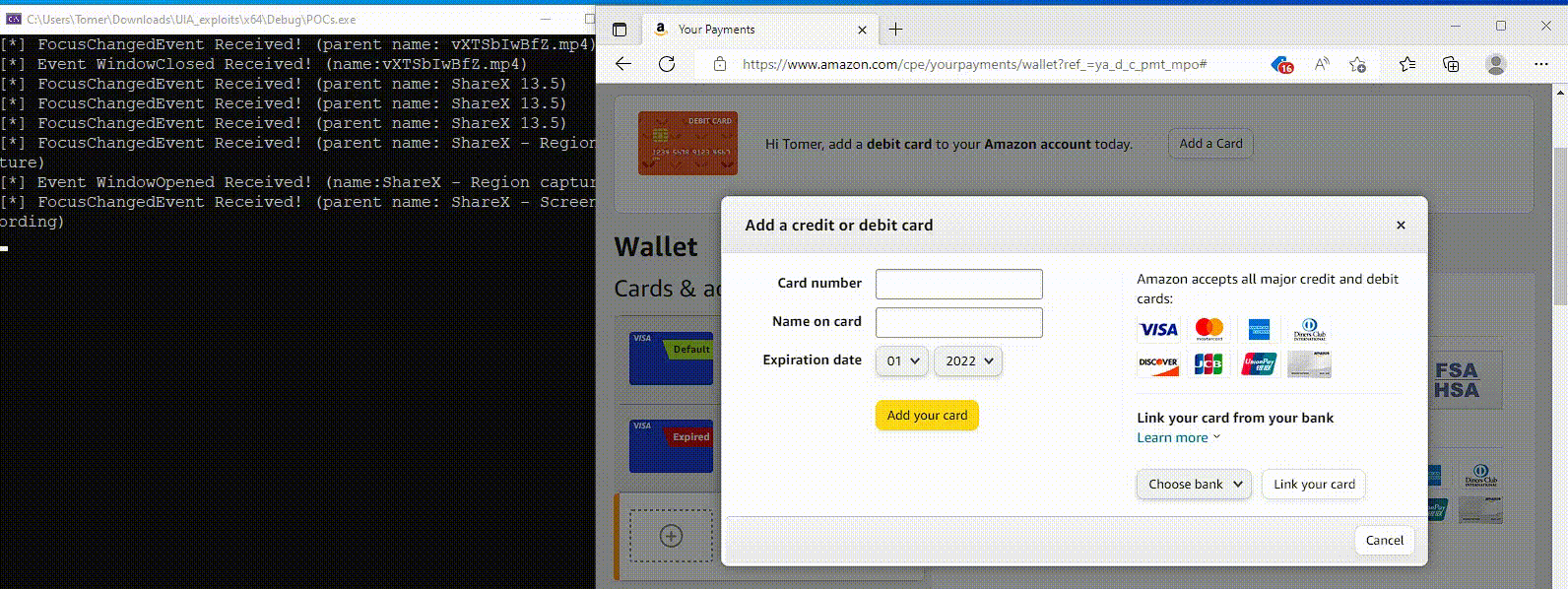The height and width of the screenshot is (589, 1568).
Task: Click the shopping badge icon showing 16
Action: [1281, 65]
